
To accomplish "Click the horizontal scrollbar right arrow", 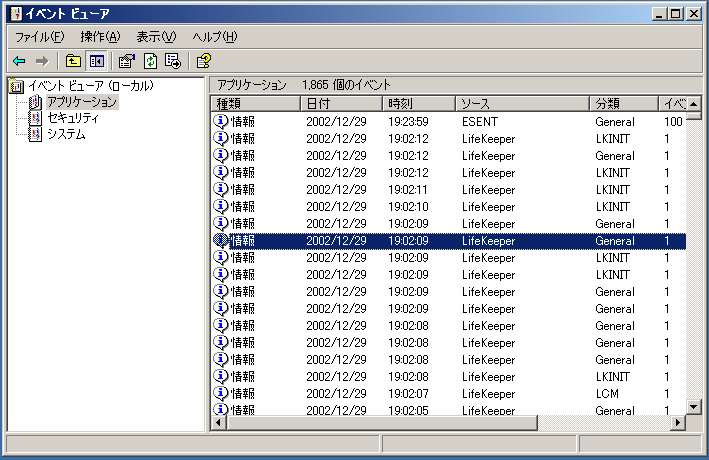I will [x=678, y=423].
